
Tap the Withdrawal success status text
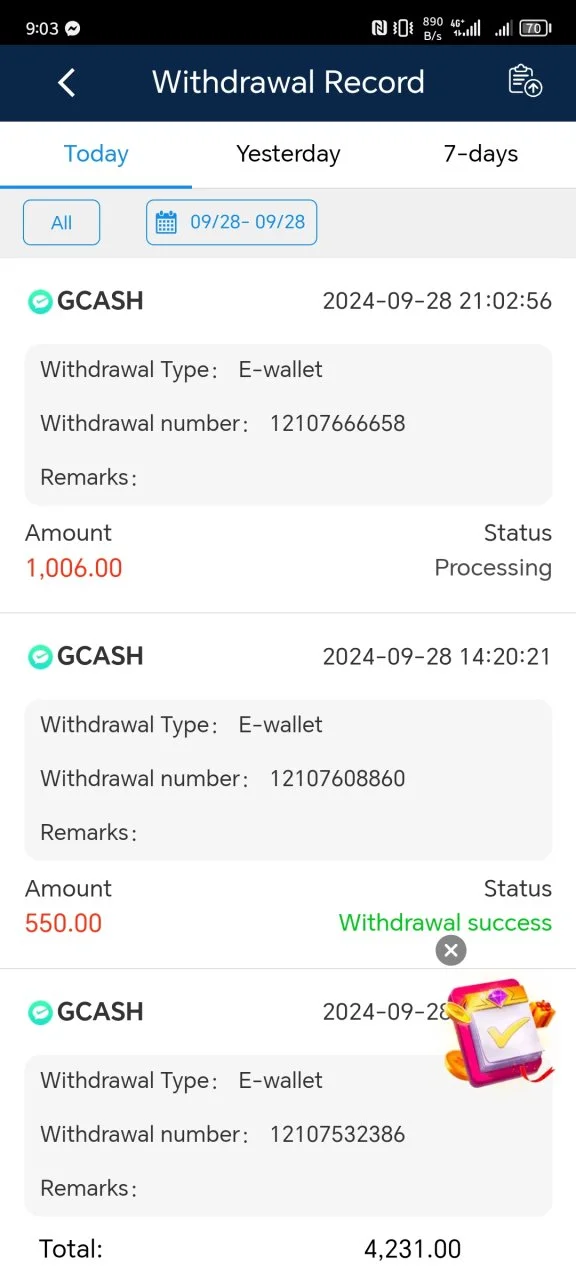445,923
